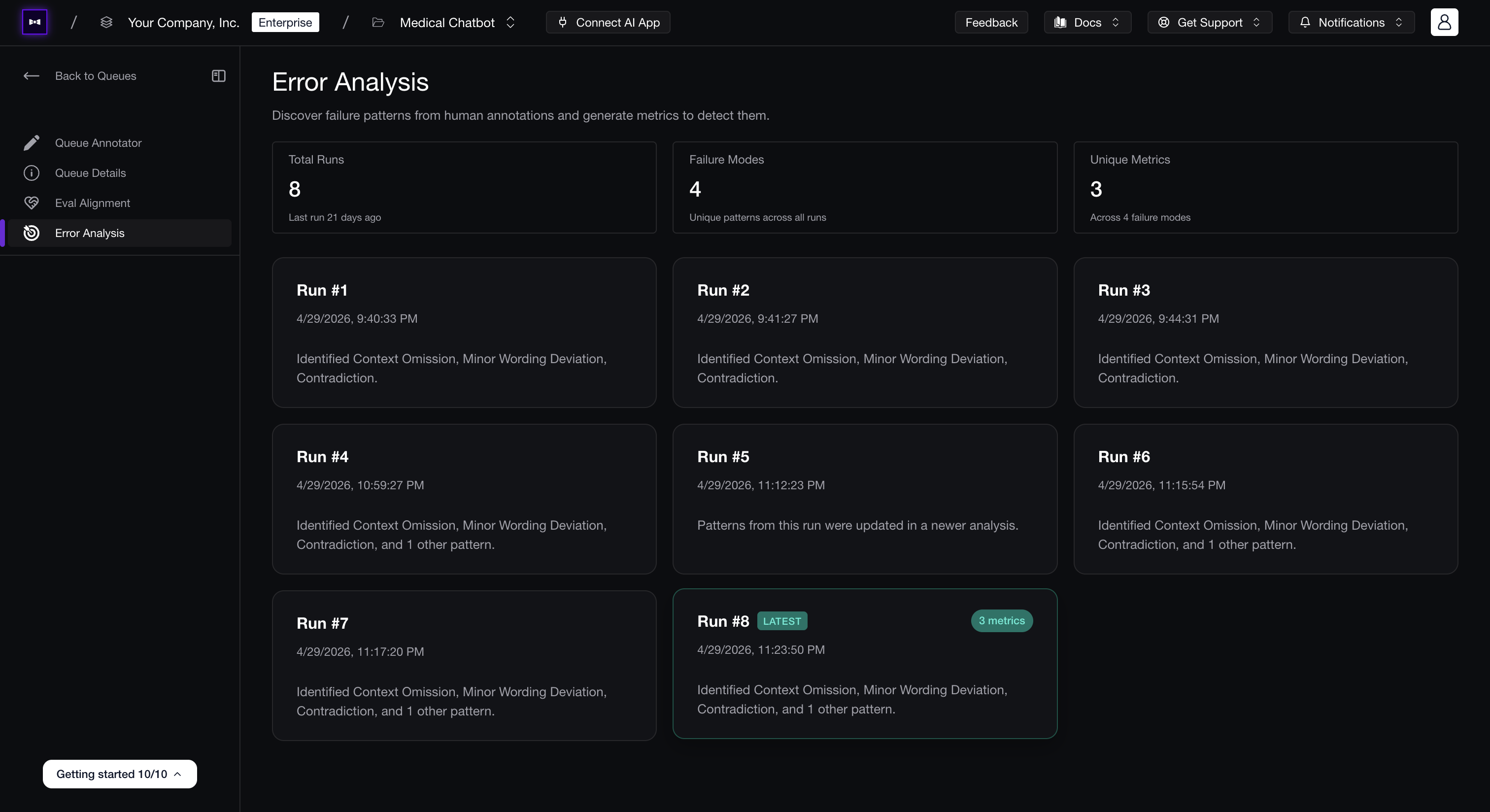Click 'Unique patterns across all runs' text

coord(757,217)
